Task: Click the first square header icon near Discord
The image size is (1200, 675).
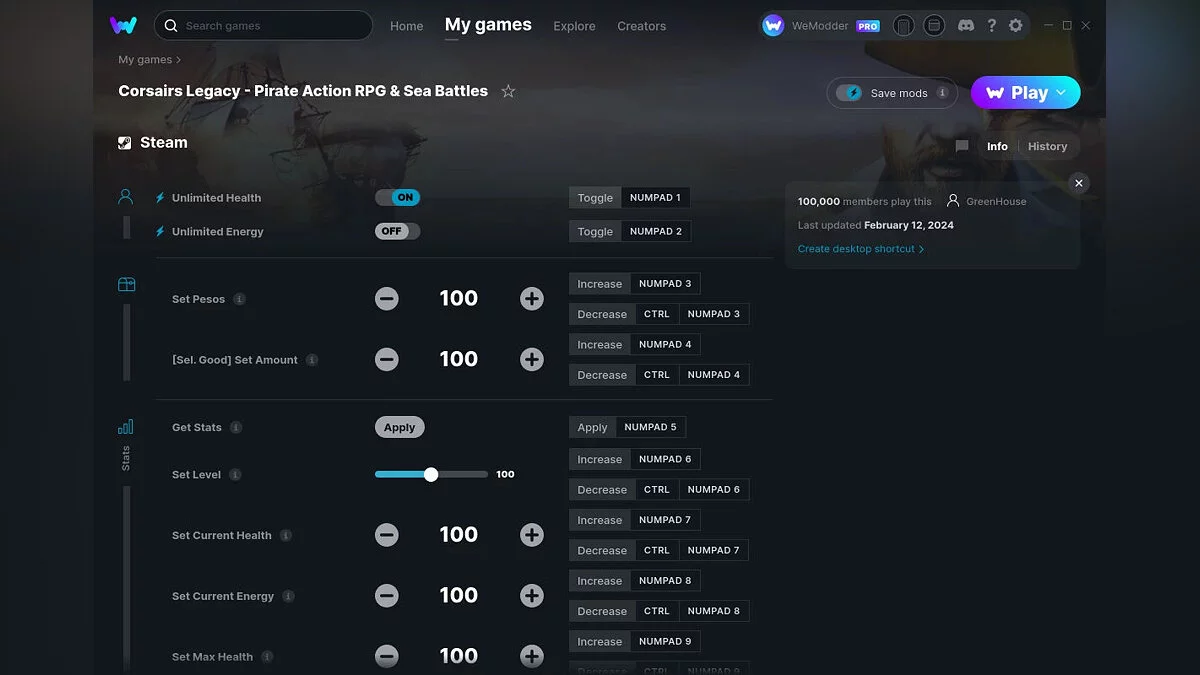Action: point(903,26)
